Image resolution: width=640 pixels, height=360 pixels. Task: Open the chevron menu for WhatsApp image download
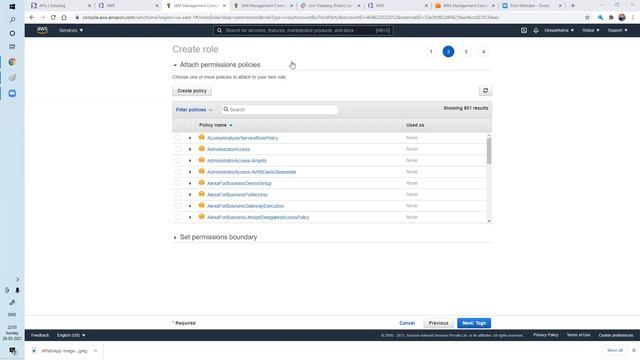coord(95,351)
